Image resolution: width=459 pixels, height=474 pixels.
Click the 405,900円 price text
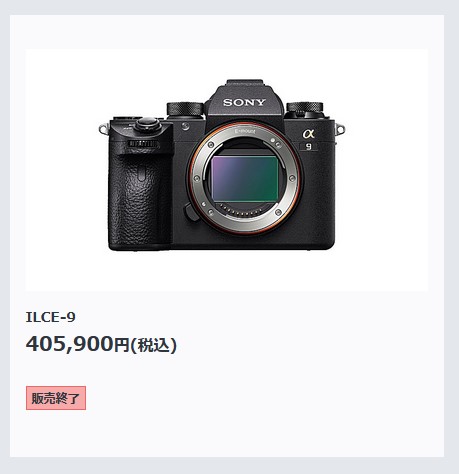pyautogui.click(x=77, y=344)
